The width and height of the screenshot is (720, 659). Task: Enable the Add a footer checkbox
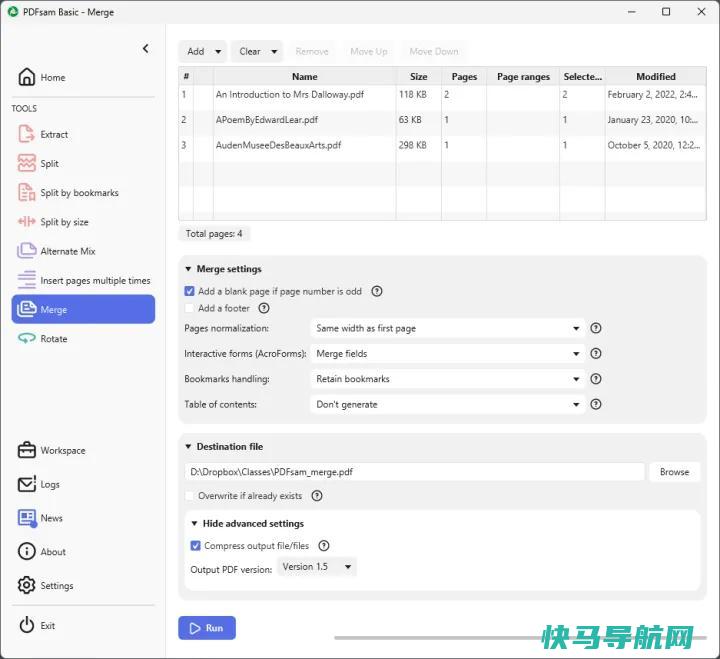[189, 308]
